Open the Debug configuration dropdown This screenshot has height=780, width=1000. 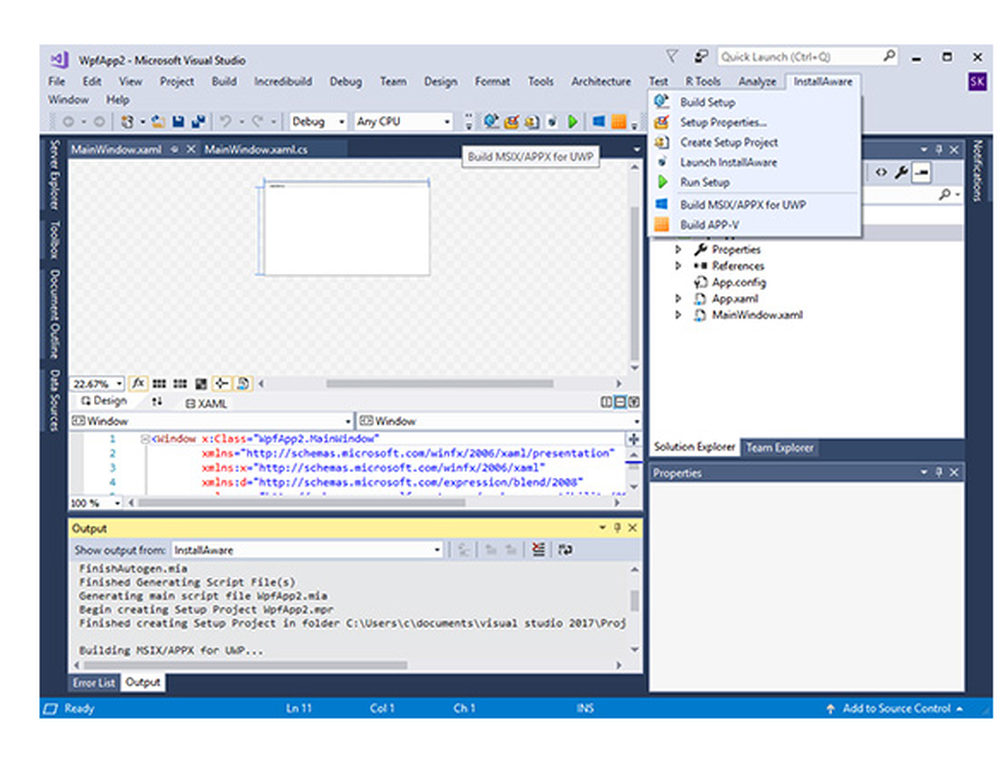[x=342, y=121]
